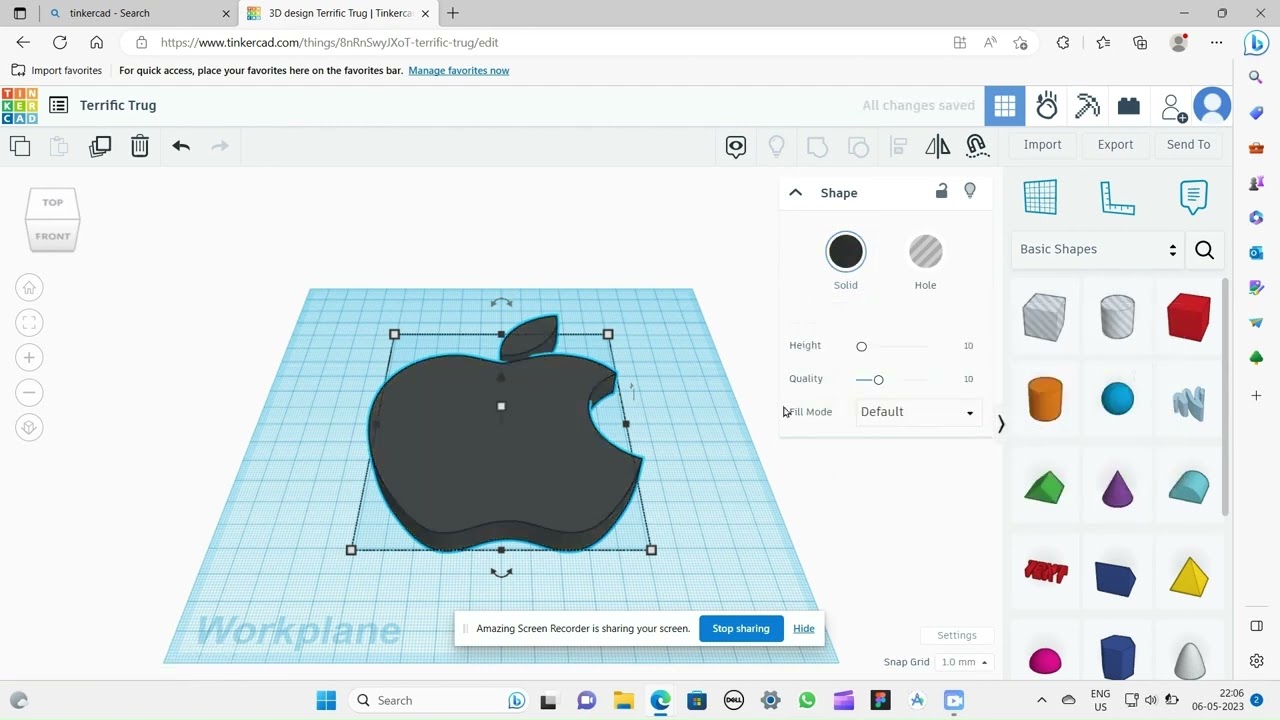1280x720 pixels.
Task: Click the Mirror tool icon
Action: pyautogui.click(x=938, y=147)
